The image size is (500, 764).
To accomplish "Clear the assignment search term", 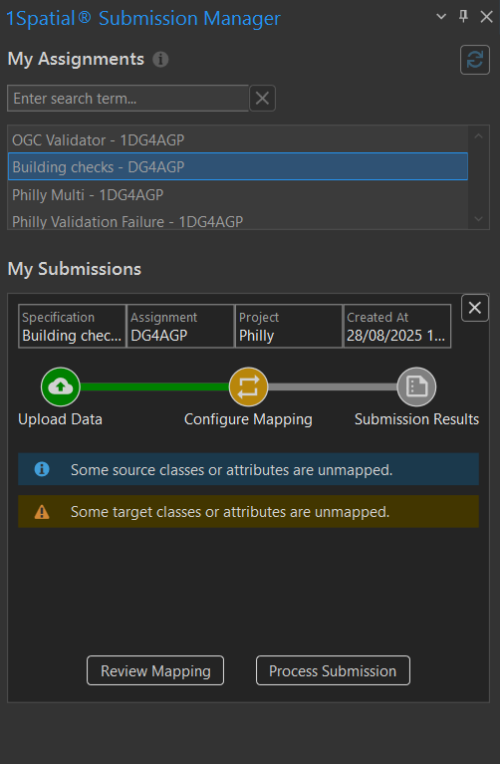I will pos(262,98).
